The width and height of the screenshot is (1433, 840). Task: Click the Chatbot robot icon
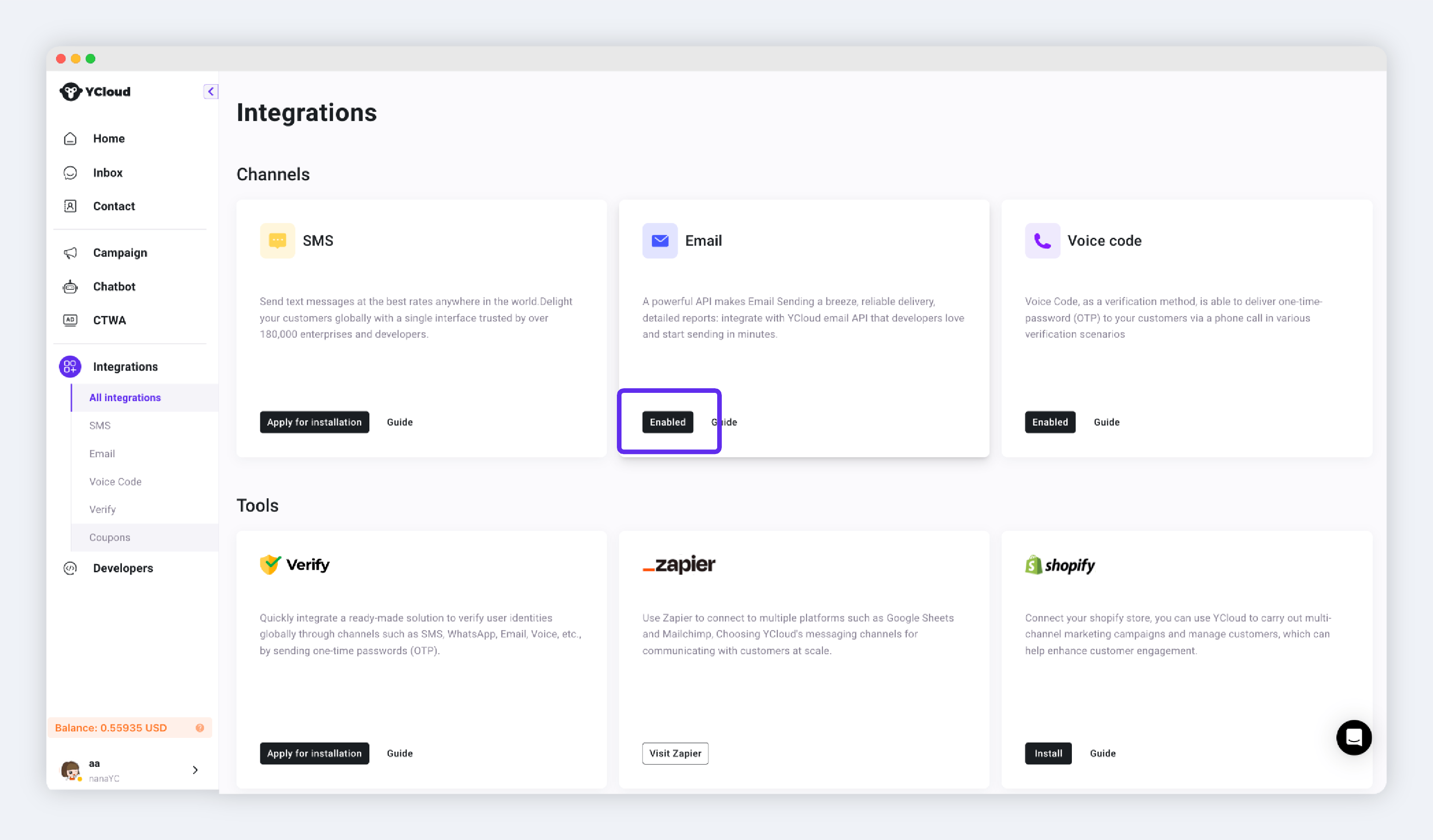70,287
